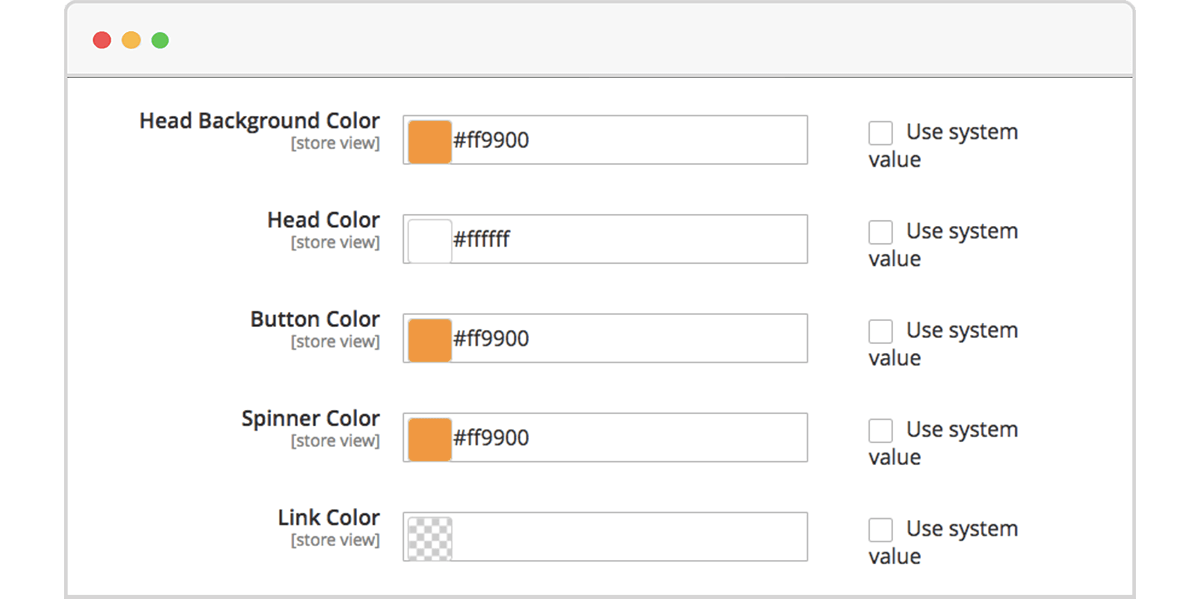The image size is (1200, 600).
Task: Open the Spinner Color swatch picker
Action: coord(430,438)
